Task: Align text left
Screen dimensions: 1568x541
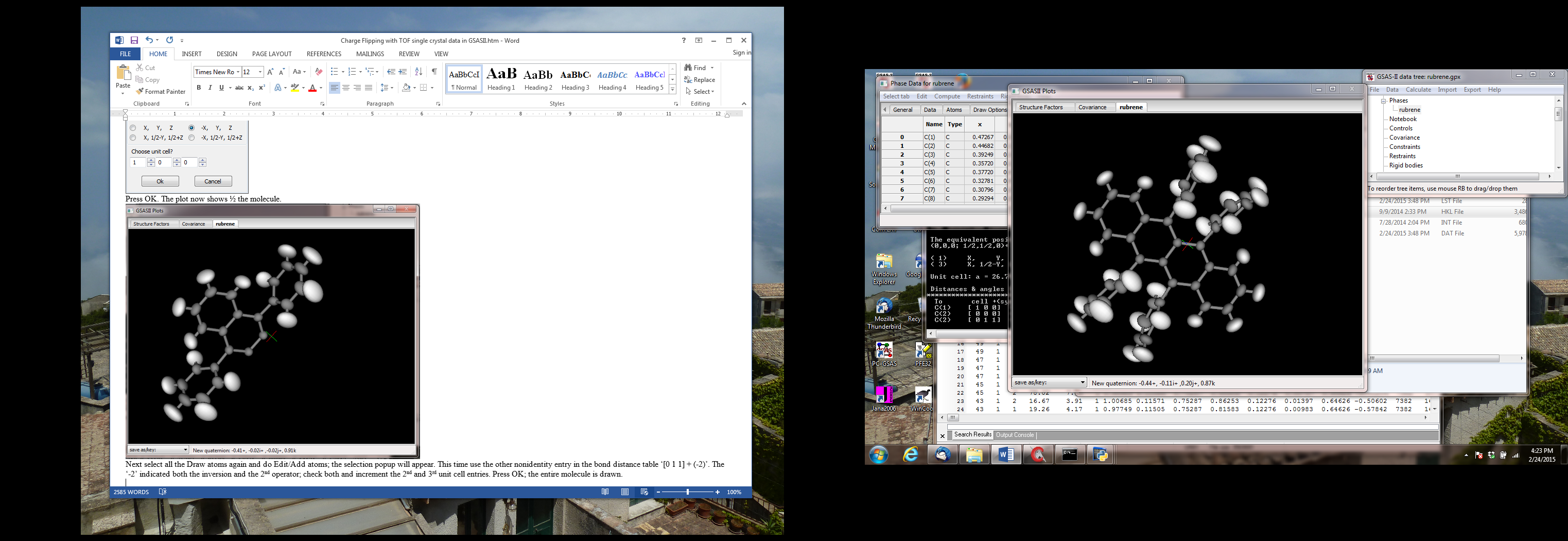Action: pos(334,88)
